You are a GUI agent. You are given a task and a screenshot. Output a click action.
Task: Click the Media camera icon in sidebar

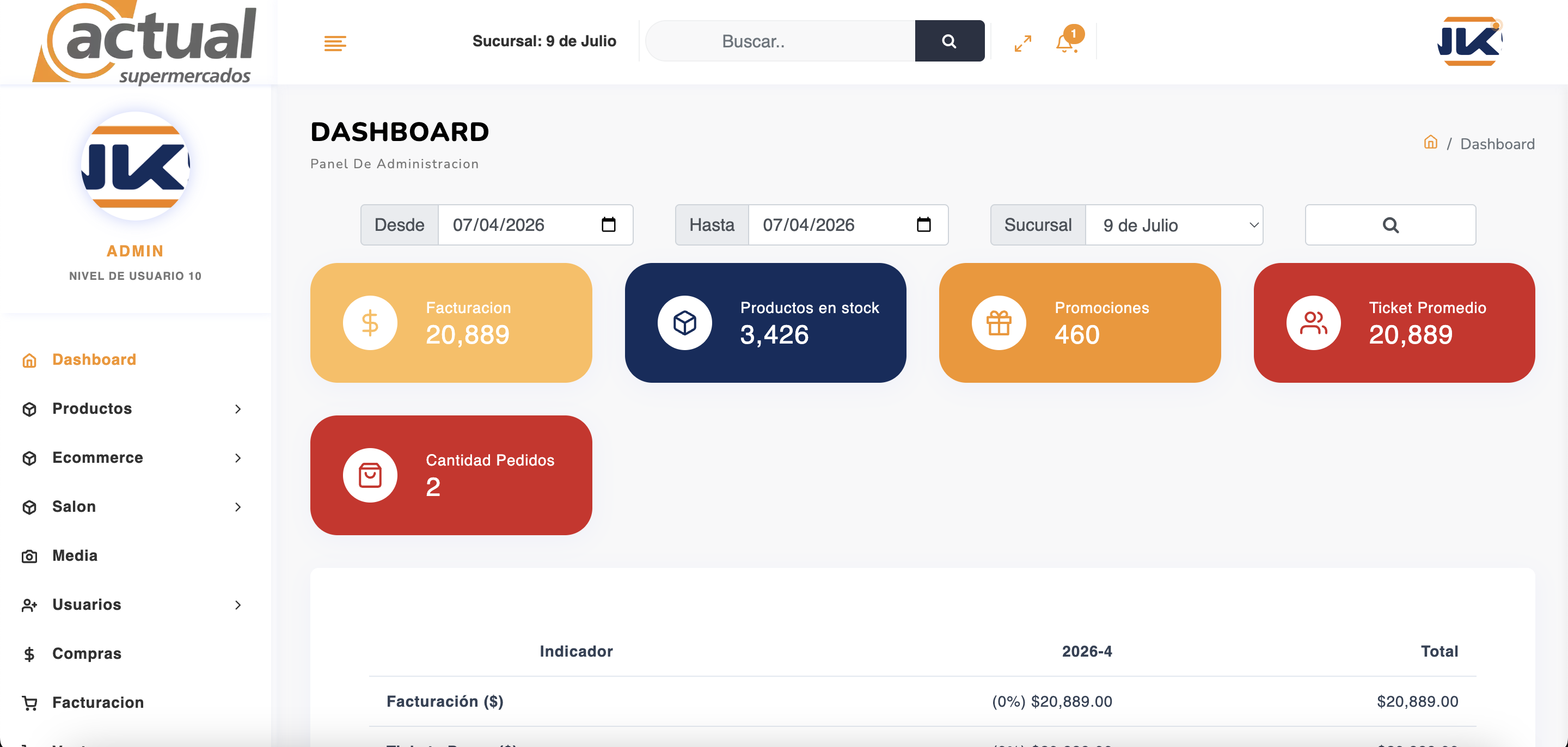(x=29, y=555)
